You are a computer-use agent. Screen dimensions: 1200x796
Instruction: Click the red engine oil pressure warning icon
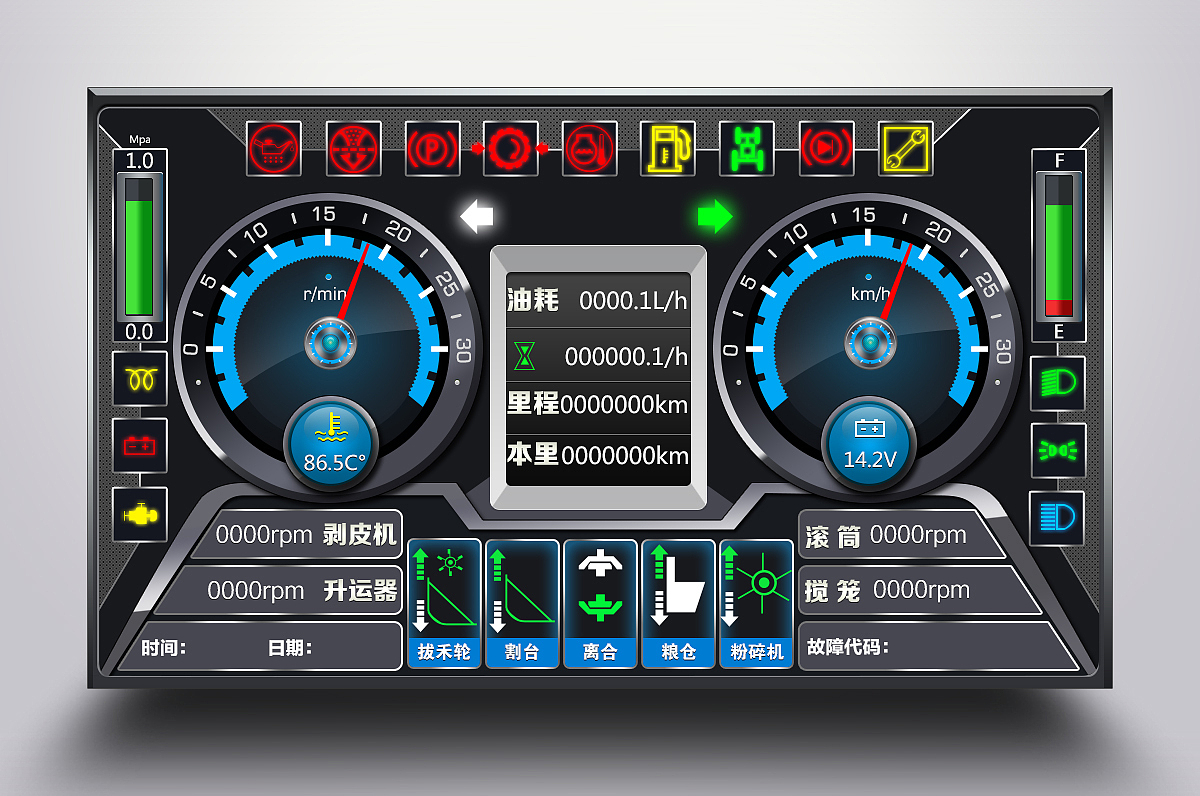[275, 149]
